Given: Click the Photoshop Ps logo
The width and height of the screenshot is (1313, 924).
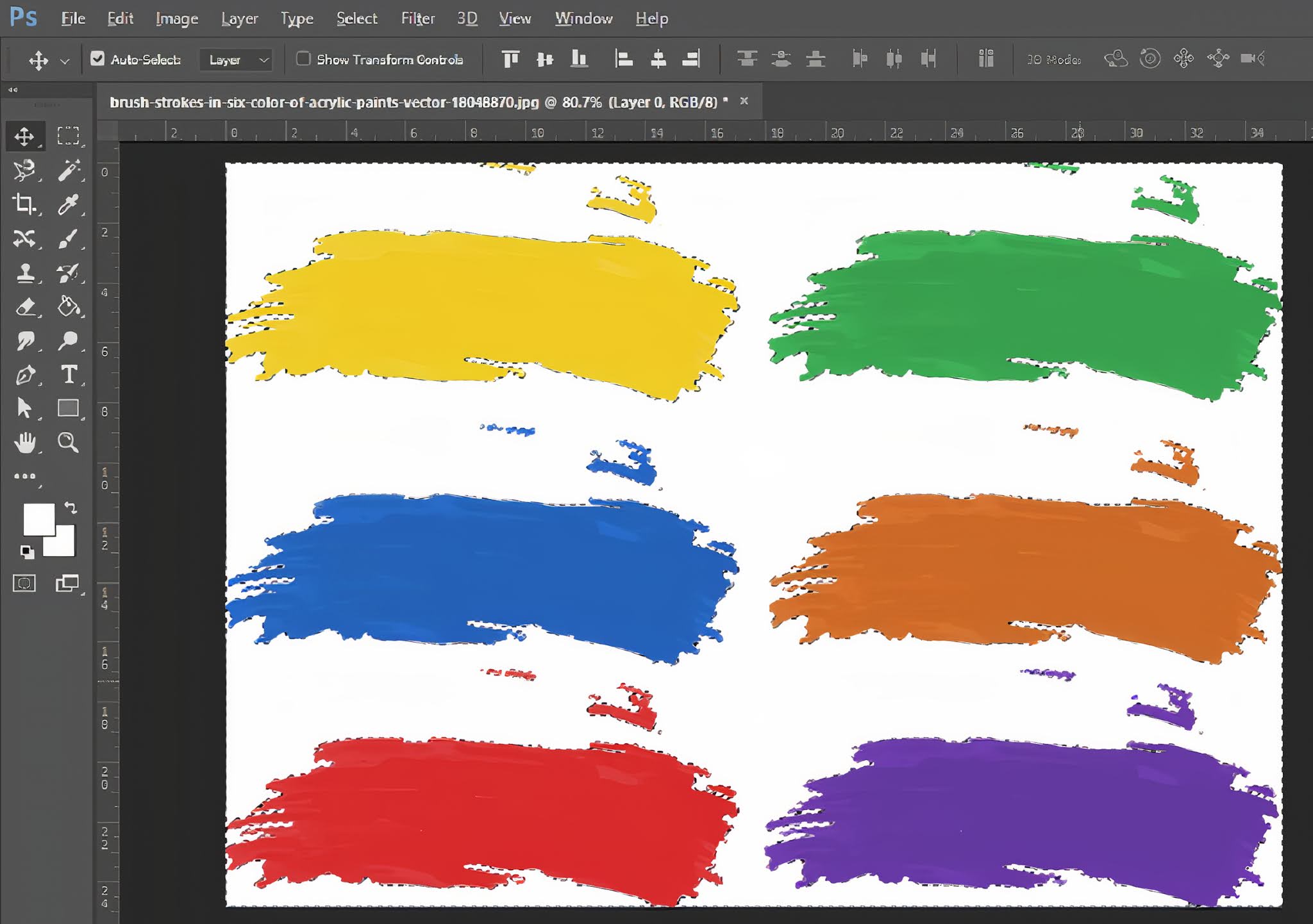Looking at the screenshot, I should (24, 17).
